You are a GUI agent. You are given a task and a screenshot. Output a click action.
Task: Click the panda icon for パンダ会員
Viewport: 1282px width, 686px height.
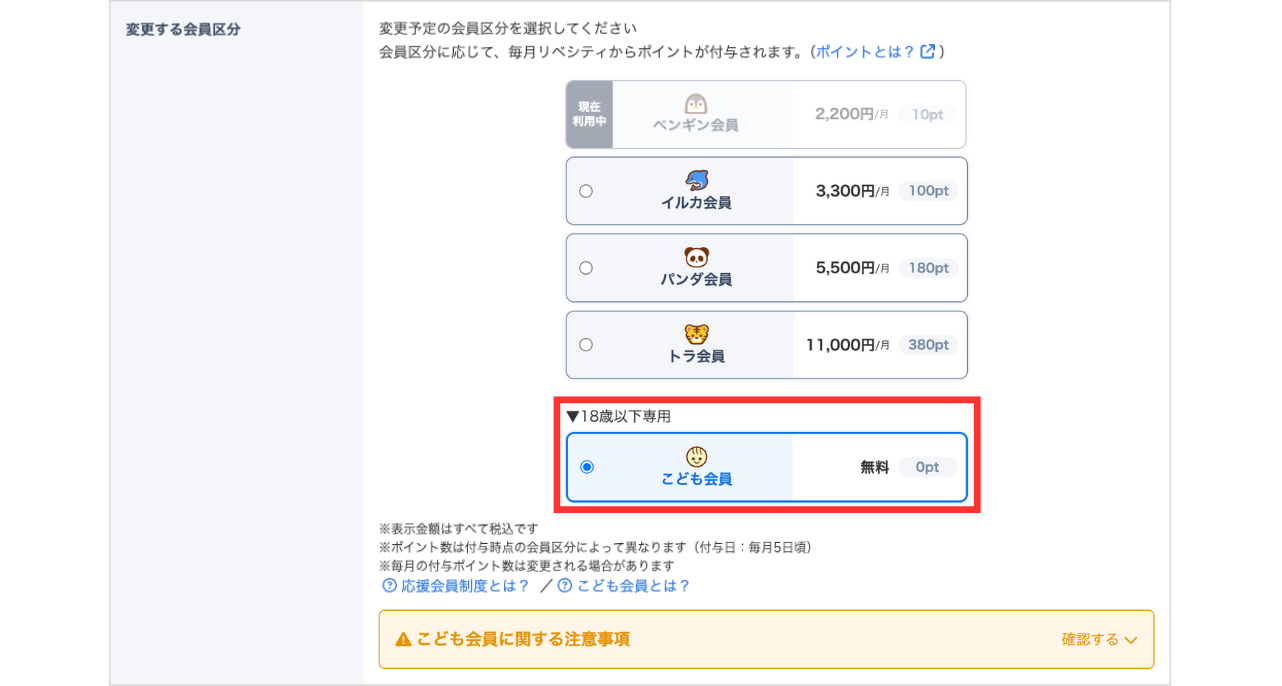[697, 257]
